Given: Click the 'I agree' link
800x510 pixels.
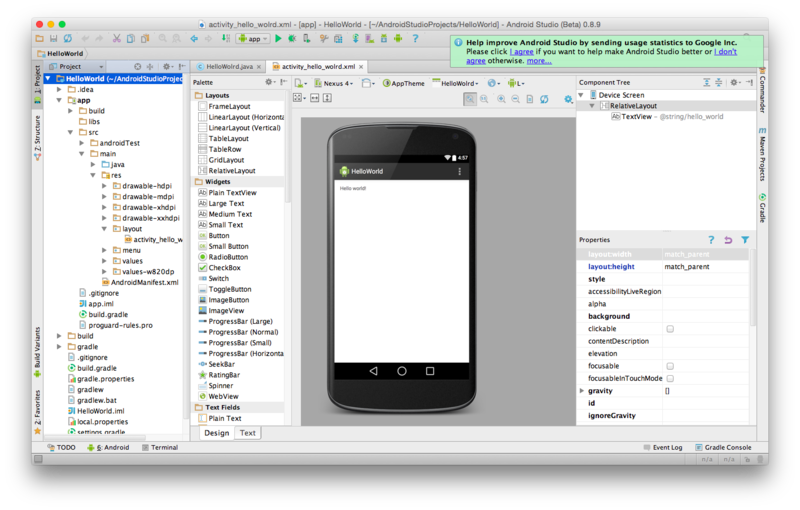Looking at the screenshot, I should click(522, 52).
